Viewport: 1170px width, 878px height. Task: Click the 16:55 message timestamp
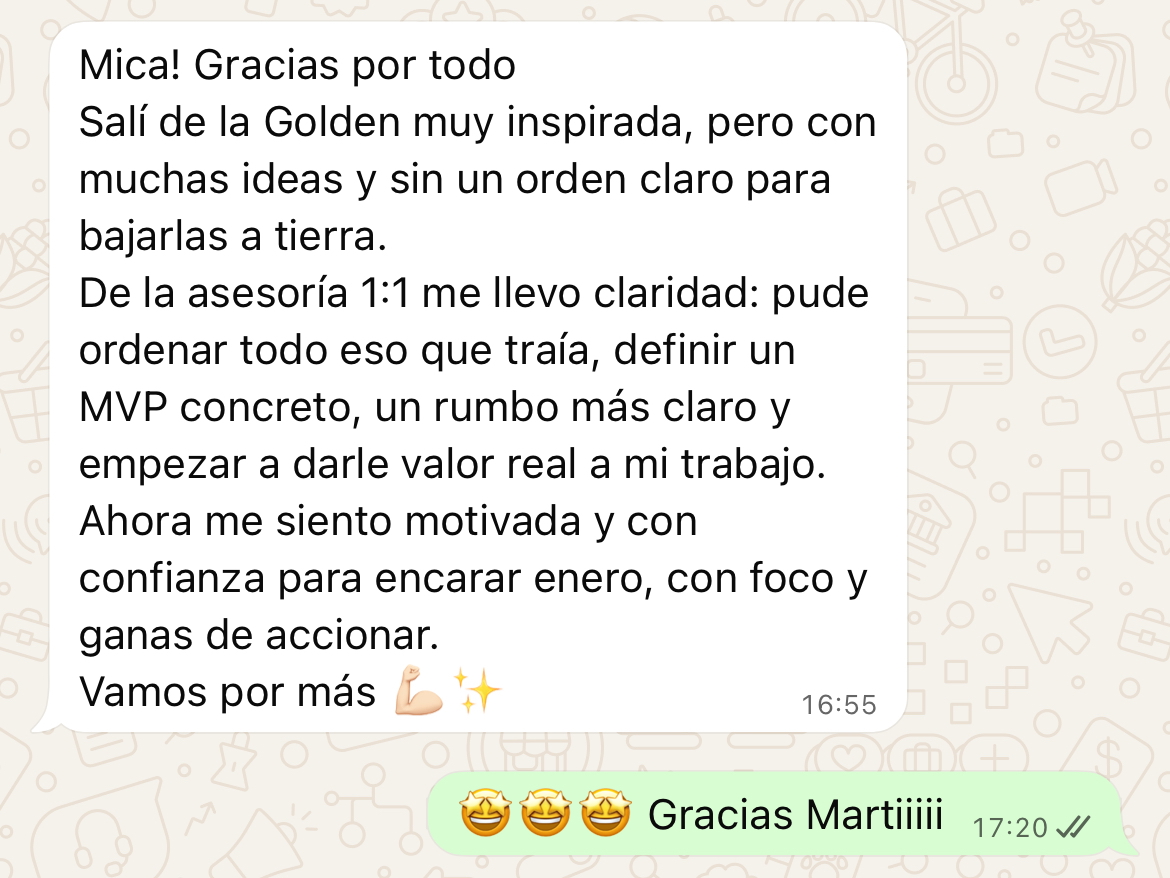click(x=839, y=705)
